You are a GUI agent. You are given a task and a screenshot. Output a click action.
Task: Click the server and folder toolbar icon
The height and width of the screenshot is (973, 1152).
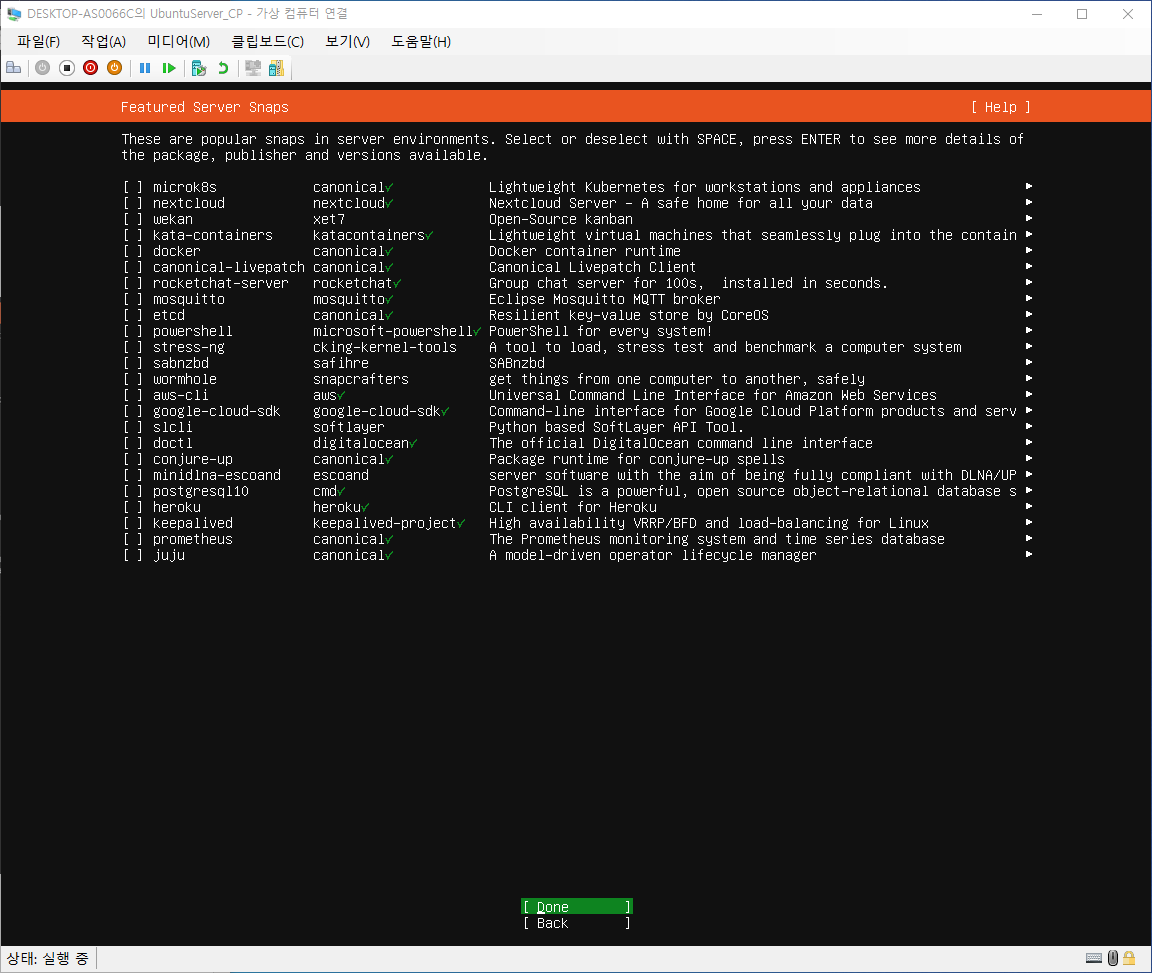(276, 68)
